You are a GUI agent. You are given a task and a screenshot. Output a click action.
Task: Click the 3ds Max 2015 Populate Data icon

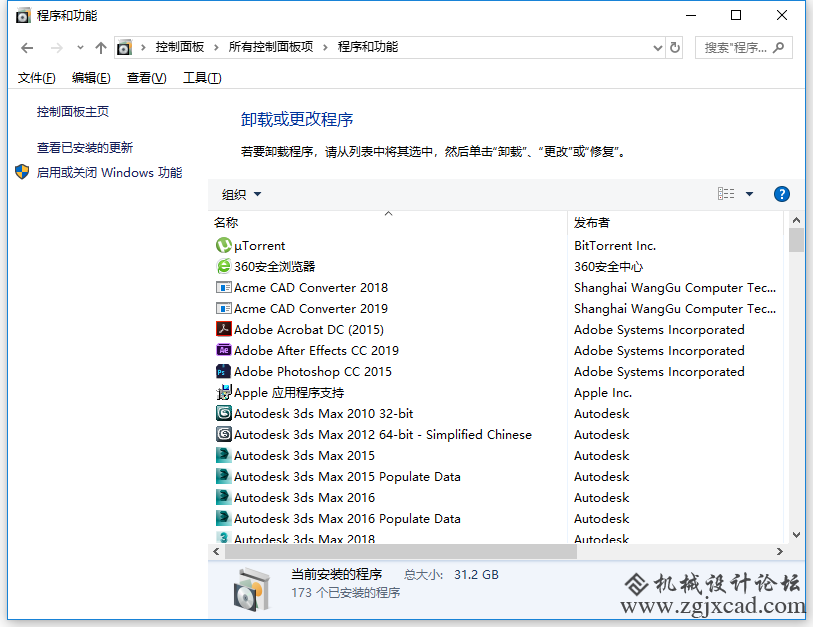point(223,477)
